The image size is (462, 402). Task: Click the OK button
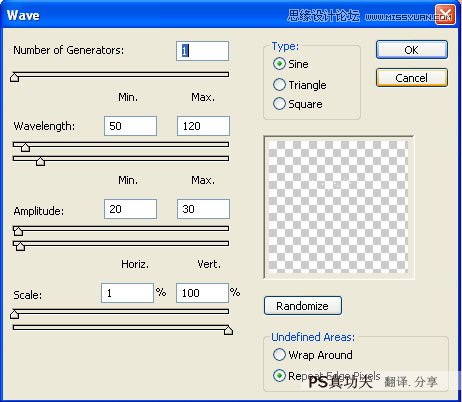coord(412,50)
